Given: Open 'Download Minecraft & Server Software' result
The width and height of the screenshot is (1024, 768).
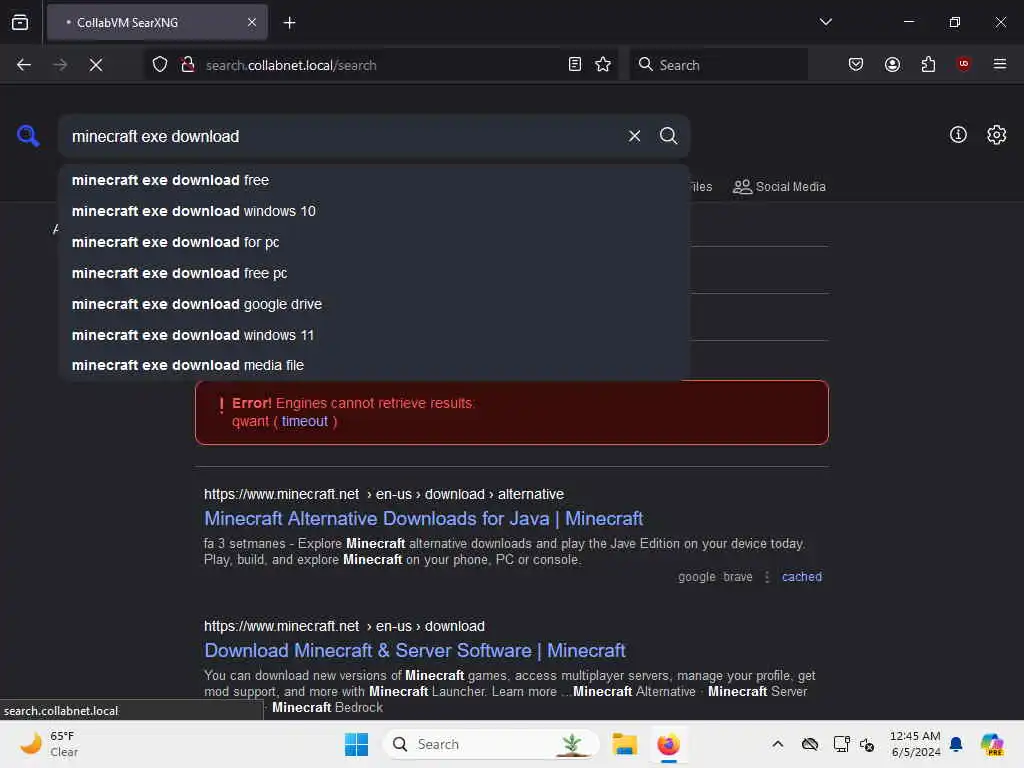Looking at the screenshot, I should click(415, 650).
